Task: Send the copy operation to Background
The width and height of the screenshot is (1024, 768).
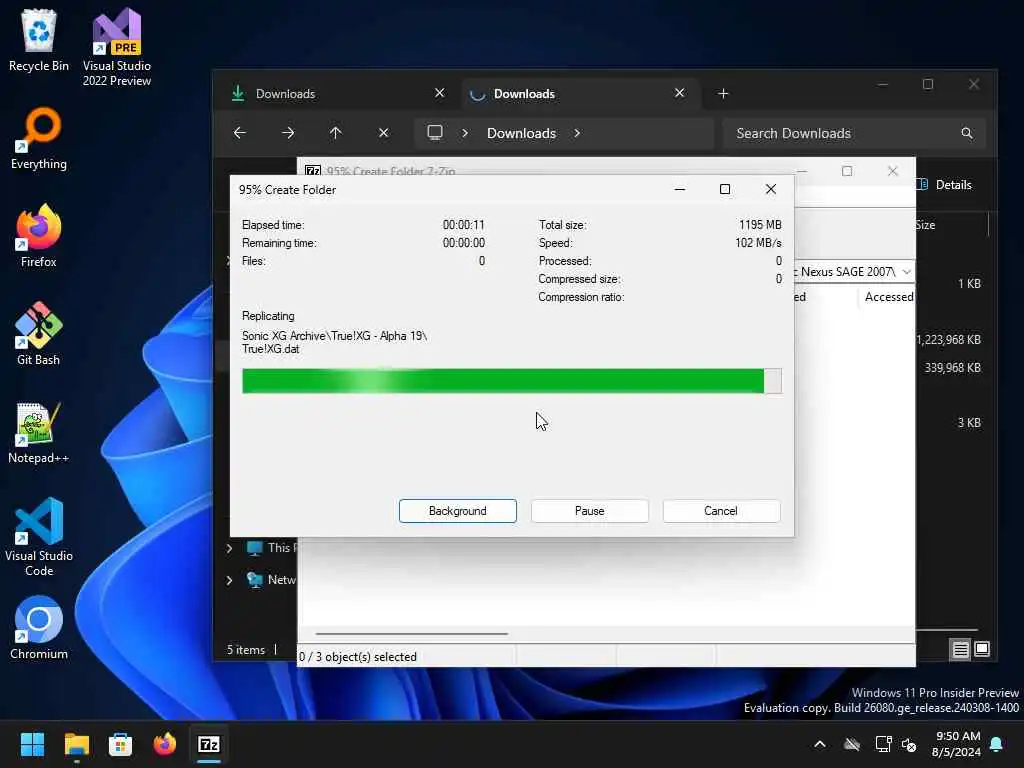Action: tap(458, 511)
